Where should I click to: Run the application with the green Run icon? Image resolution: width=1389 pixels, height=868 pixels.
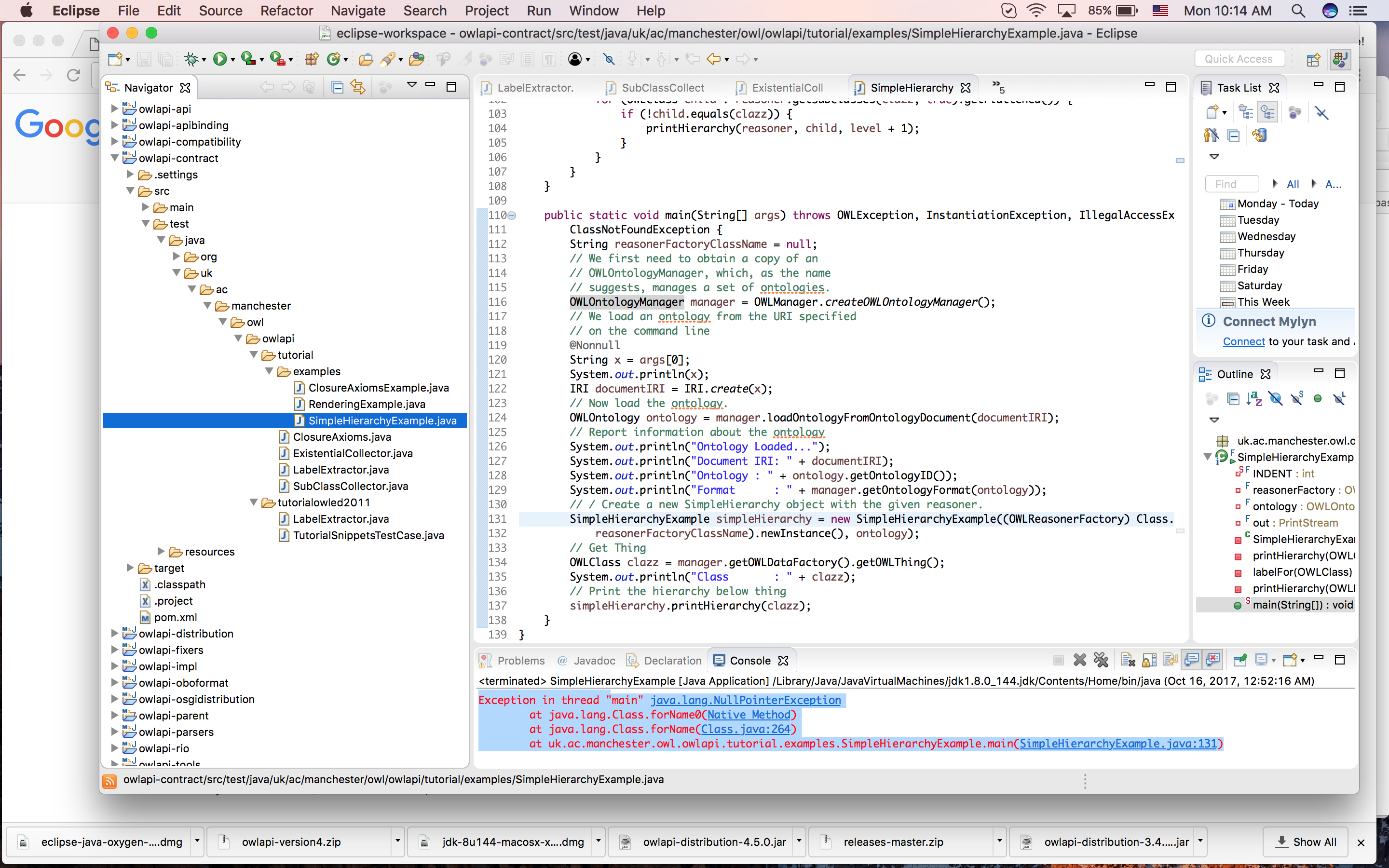pyautogui.click(x=220, y=58)
